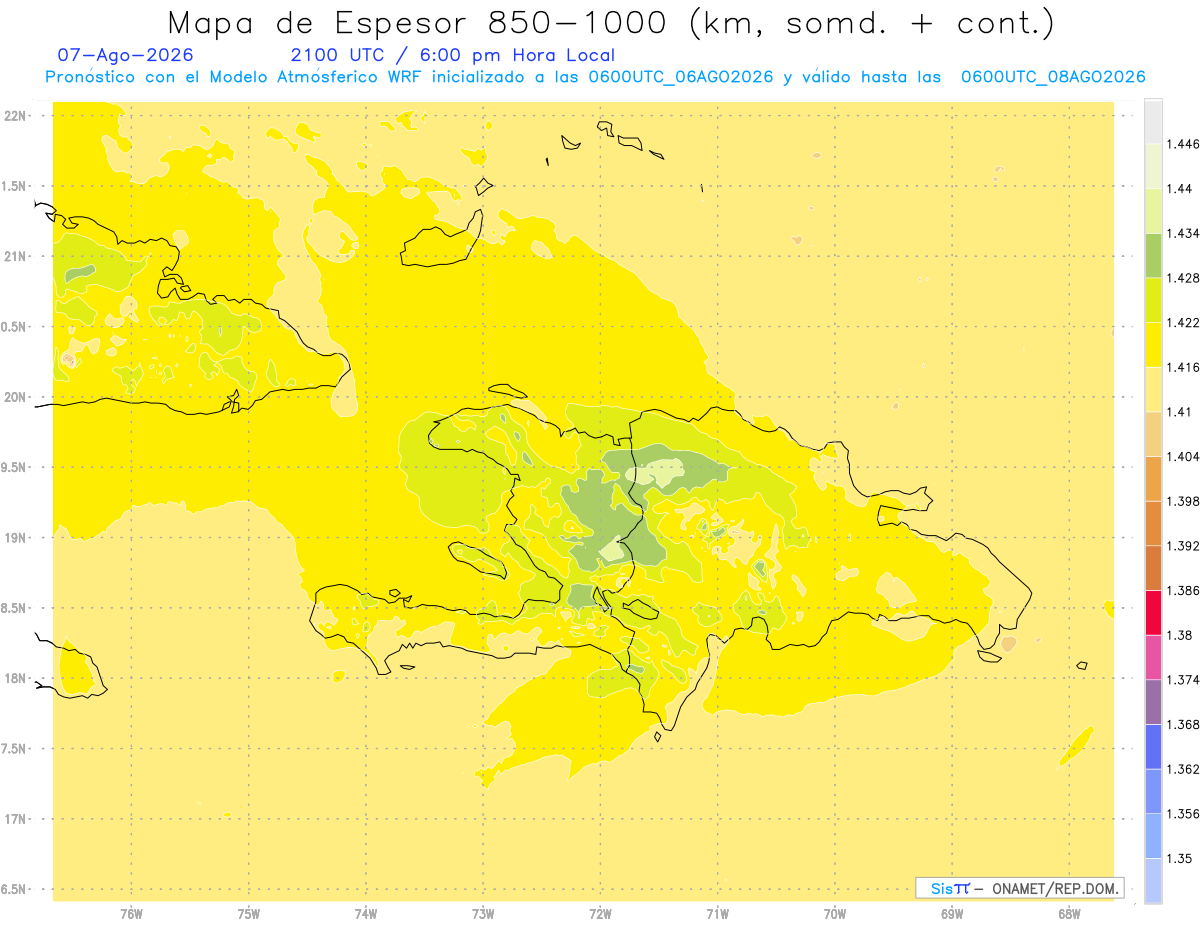The height and width of the screenshot is (927, 1200).
Task: Click the 21N latitude axis label
Action: (16, 256)
